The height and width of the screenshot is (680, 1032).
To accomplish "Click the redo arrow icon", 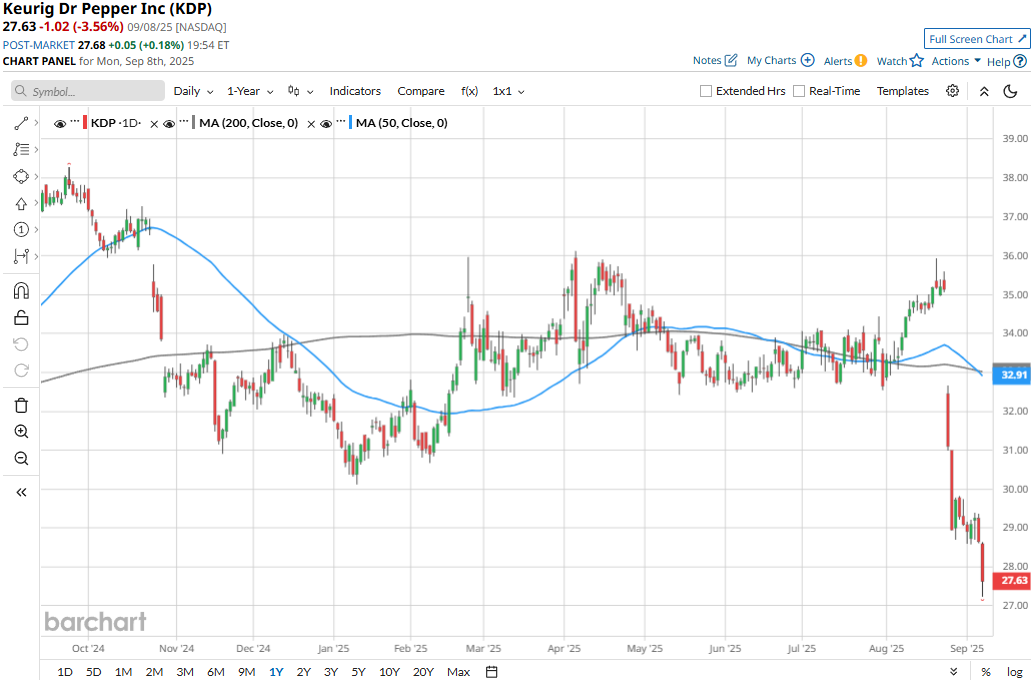I will point(21,371).
